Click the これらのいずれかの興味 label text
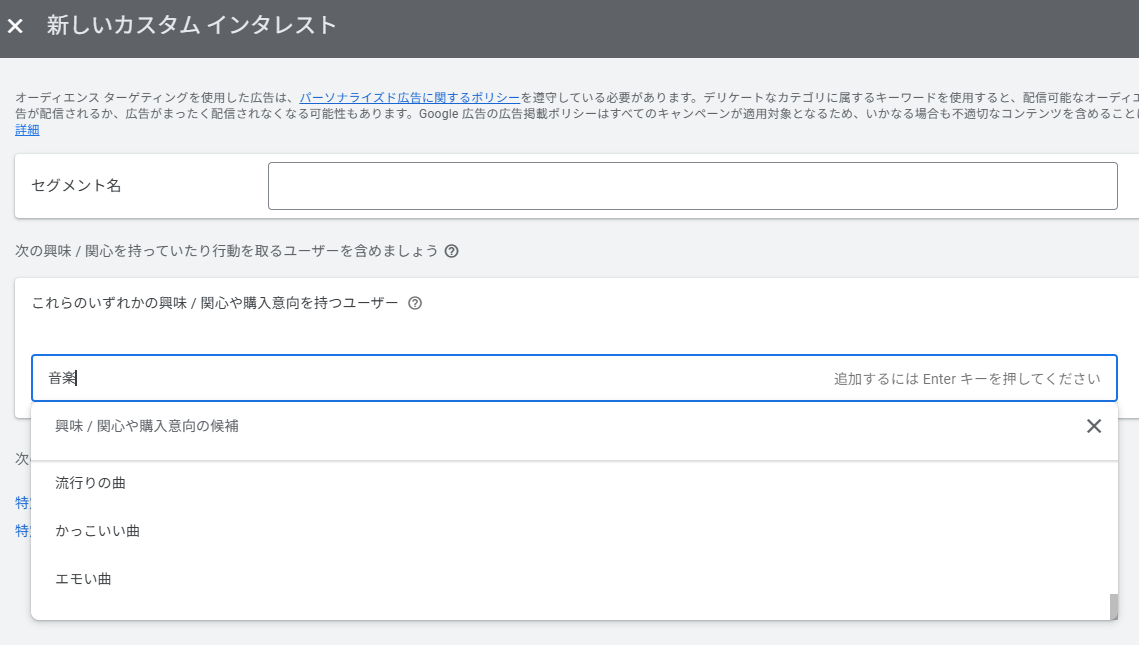 click(215, 303)
